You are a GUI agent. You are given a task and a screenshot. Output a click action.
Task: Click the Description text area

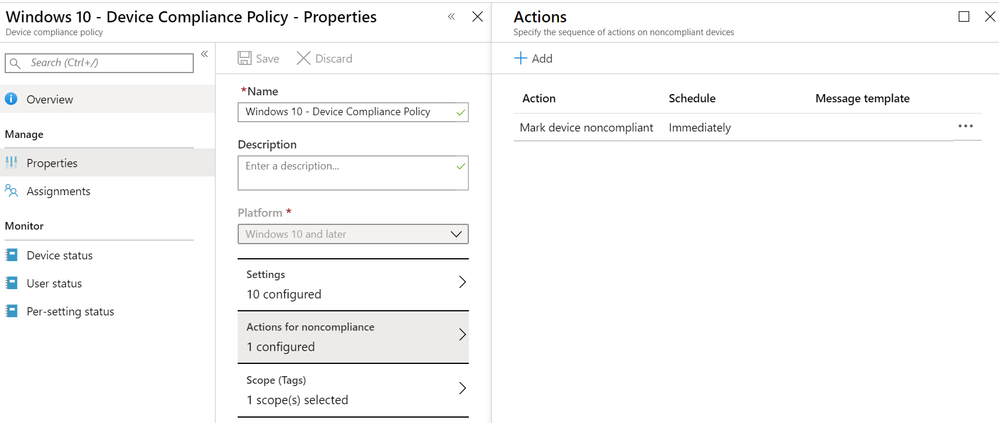point(353,173)
